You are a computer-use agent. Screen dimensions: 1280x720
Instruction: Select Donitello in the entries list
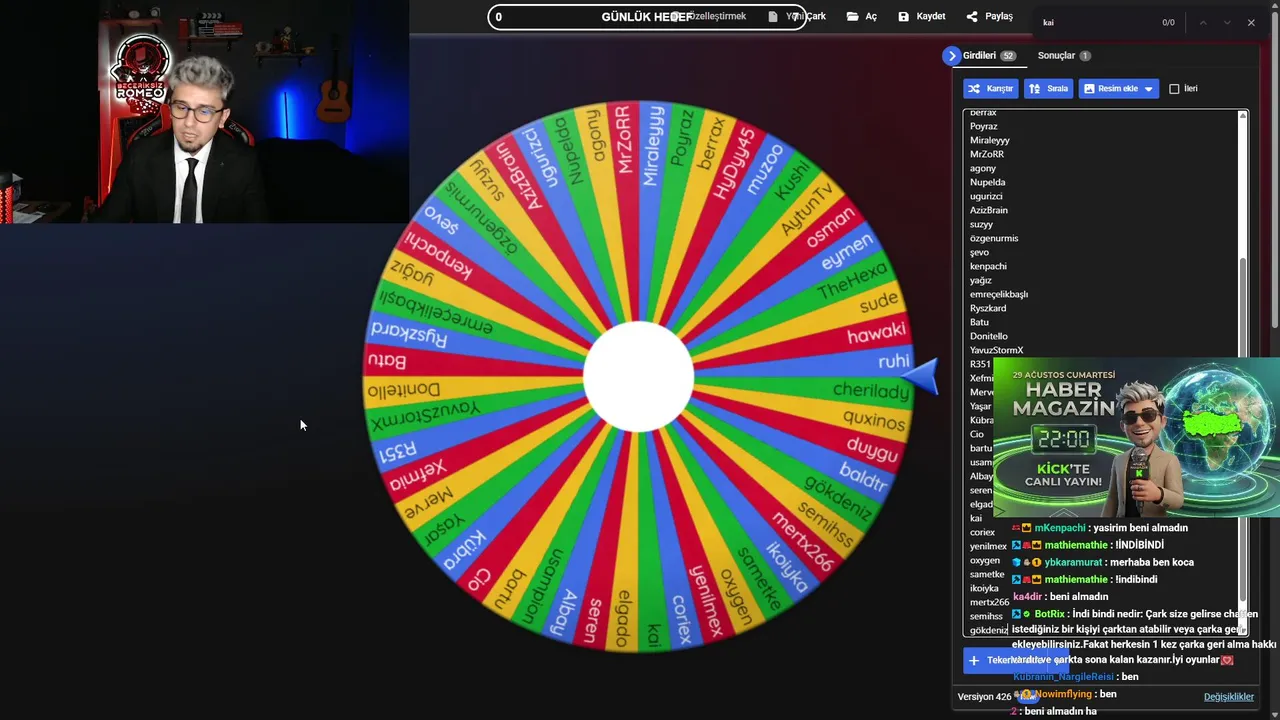click(989, 336)
